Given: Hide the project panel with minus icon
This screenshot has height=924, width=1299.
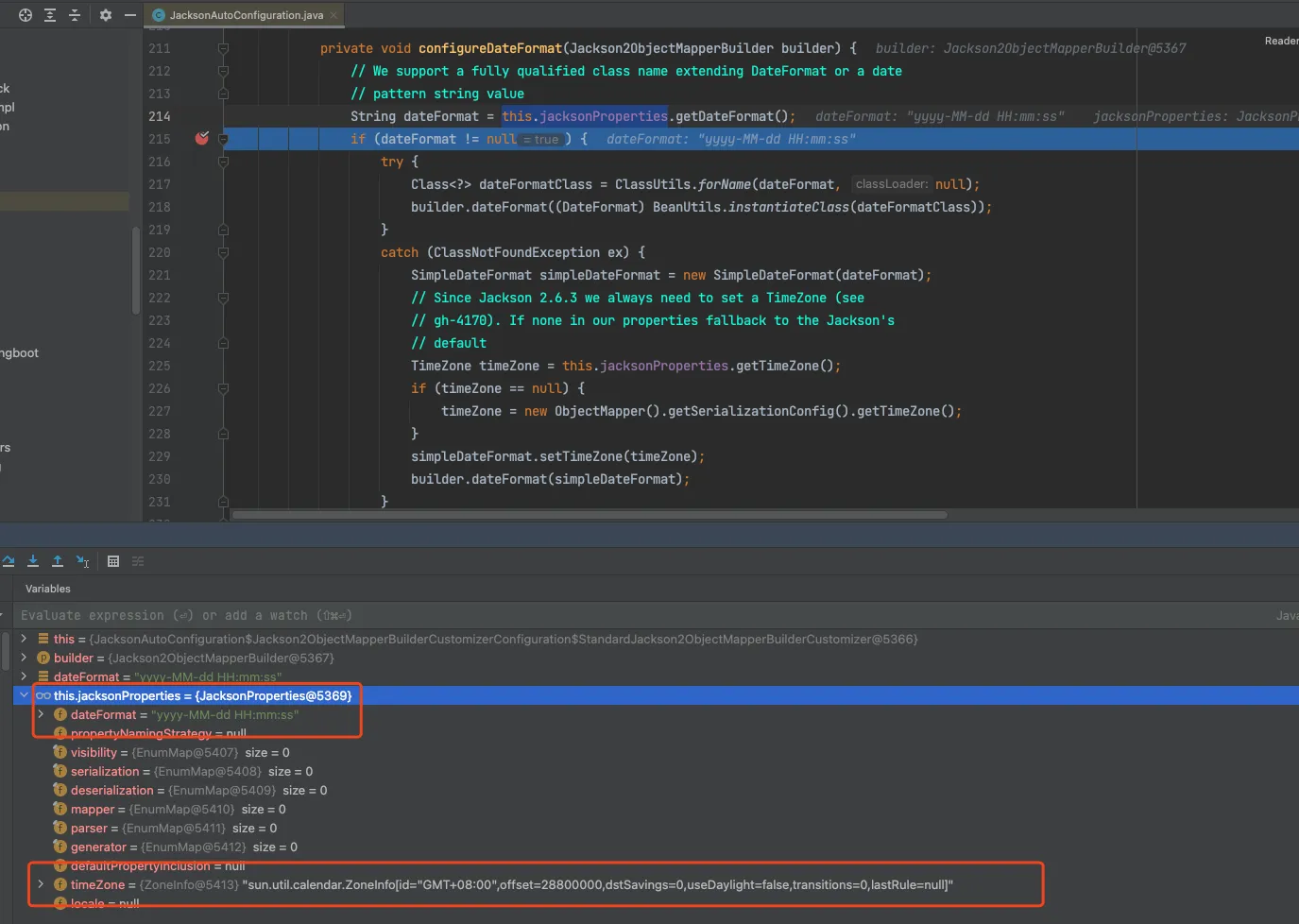Looking at the screenshot, I should (x=130, y=15).
